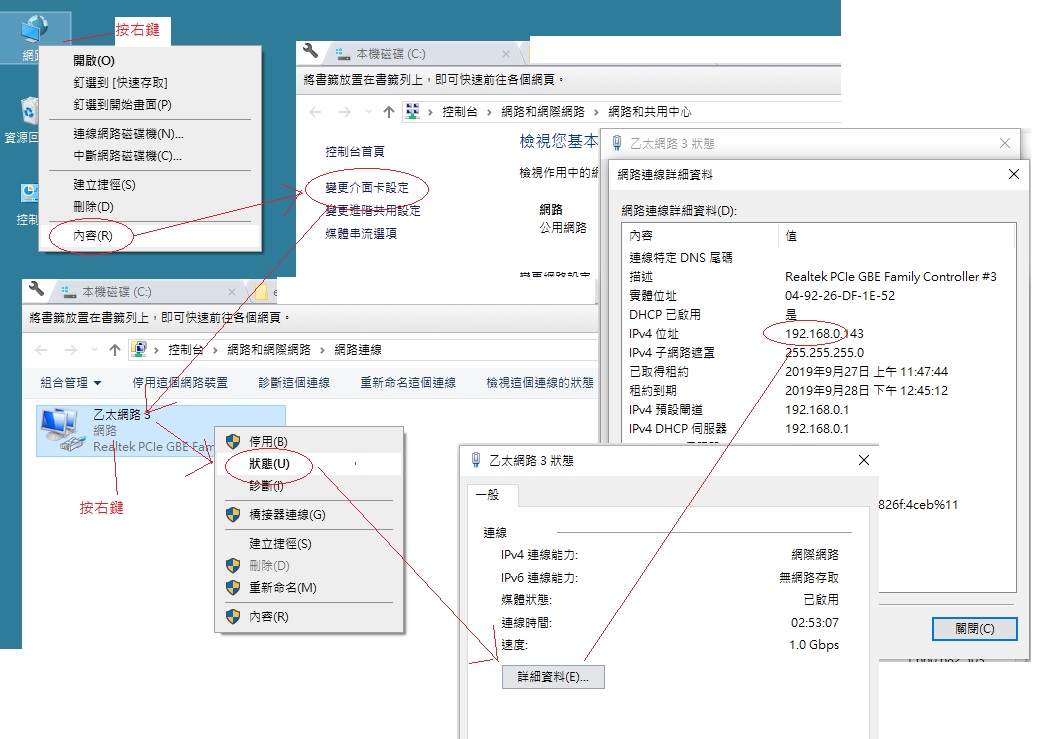Click the 詳細資料(E)... button
This screenshot has width=1043, height=739.
pyautogui.click(x=553, y=677)
